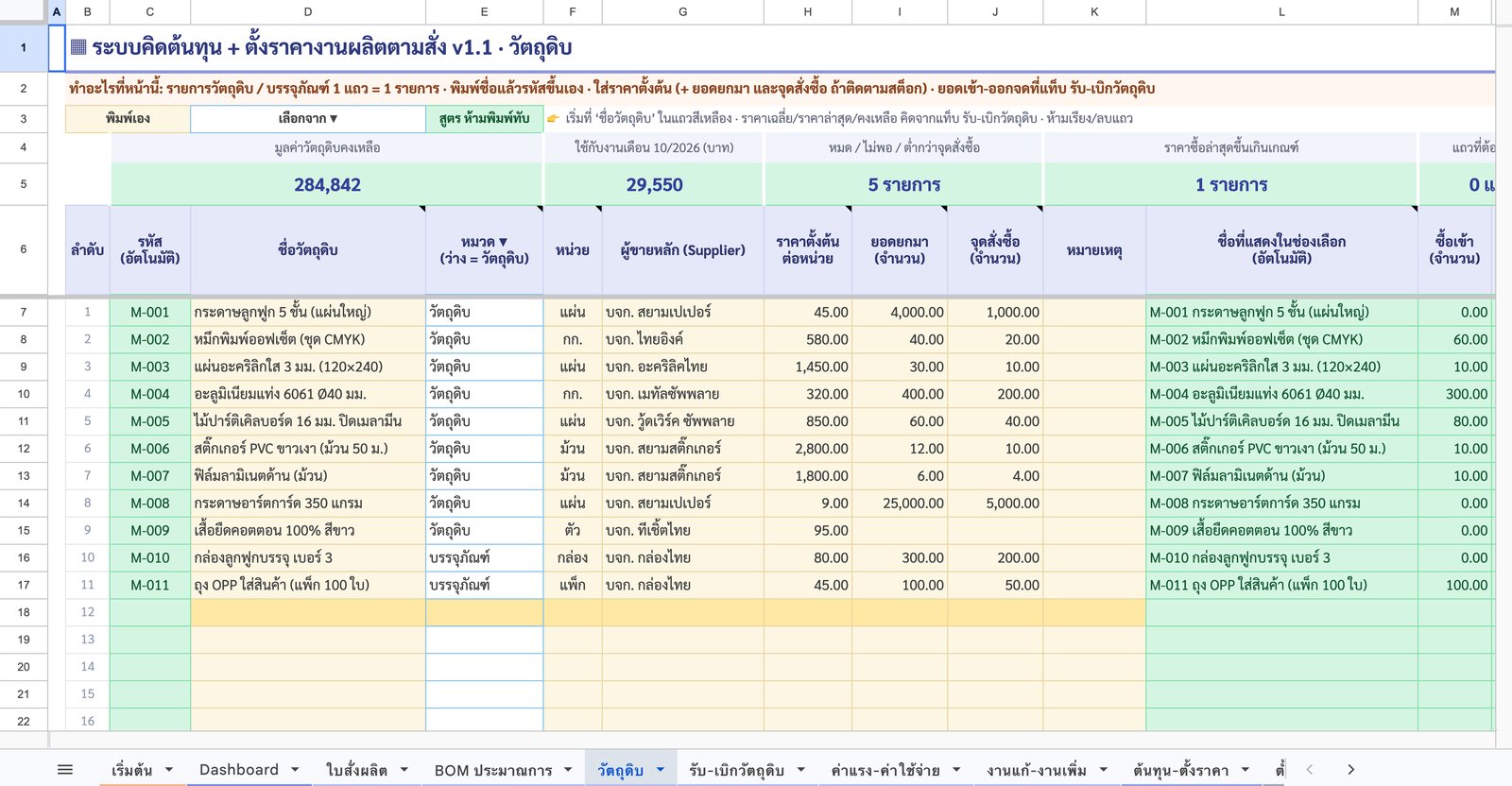This screenshot has height=786, width=1512.
Task: Select column G header
Action: tap(682, 11)
